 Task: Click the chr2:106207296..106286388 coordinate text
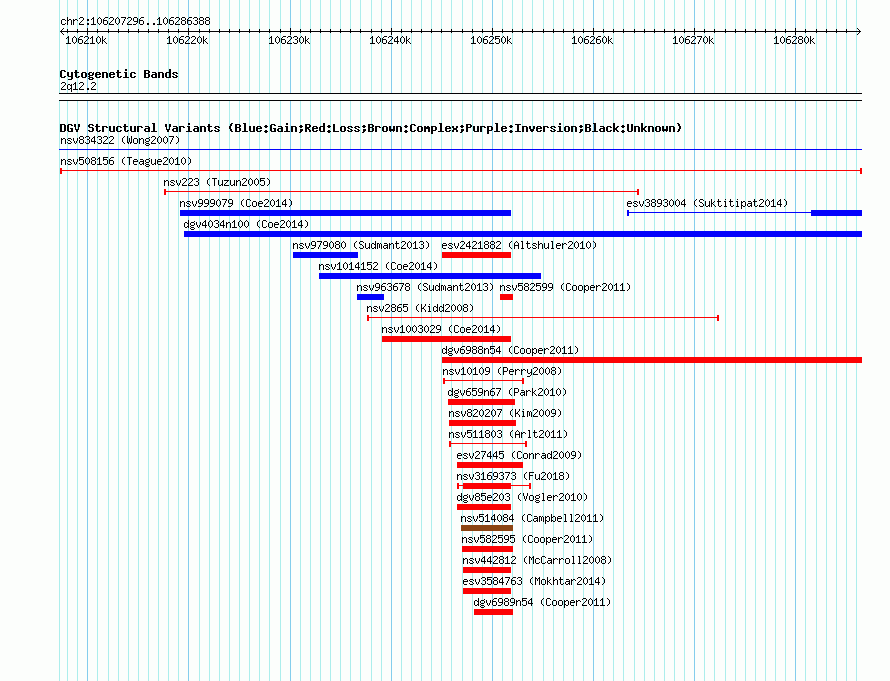(135, 21)
